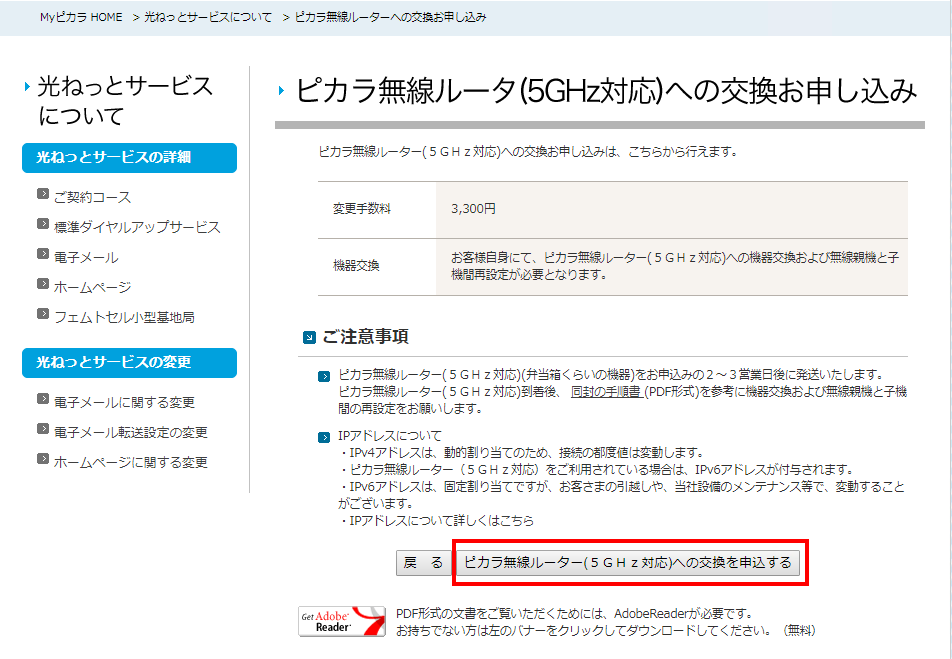This screenshot has width=952, height=659.
Task: Click arrow icon beside 電子メール転送設定の変更
Action: click(x=42, y=428)
